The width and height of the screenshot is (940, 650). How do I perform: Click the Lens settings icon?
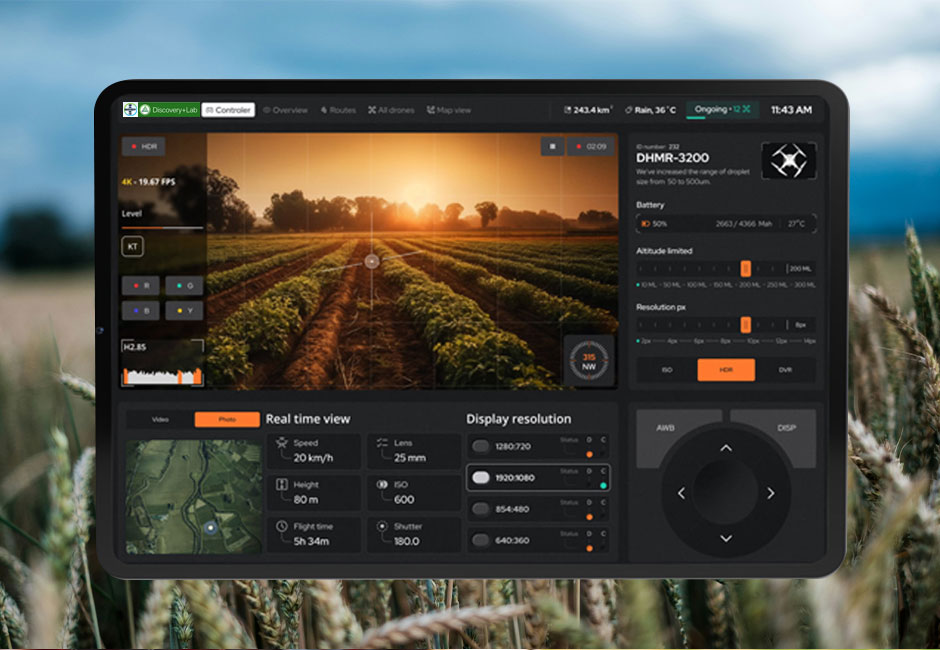tap(382, 443)
